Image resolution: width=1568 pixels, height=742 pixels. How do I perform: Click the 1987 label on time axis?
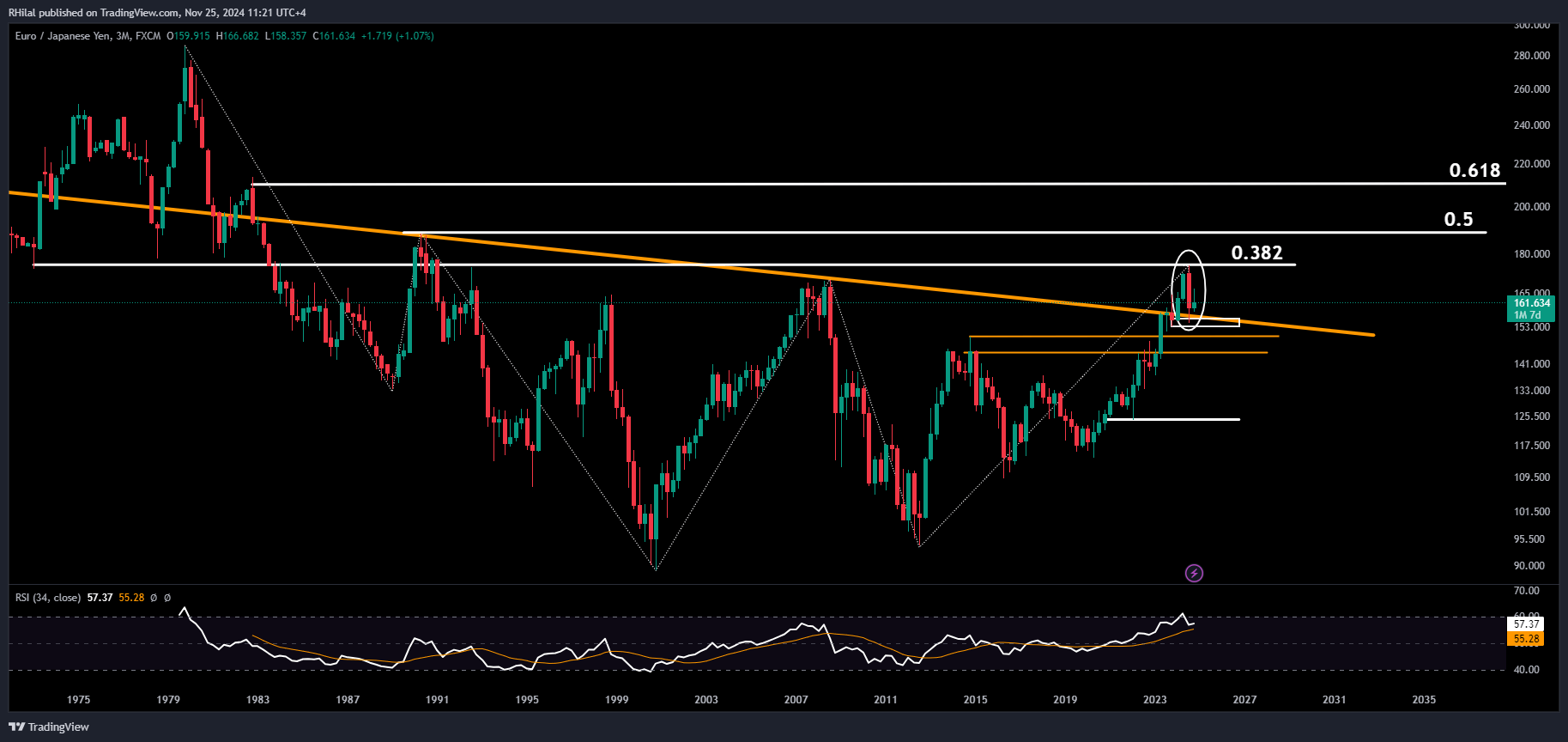[348, 700]
